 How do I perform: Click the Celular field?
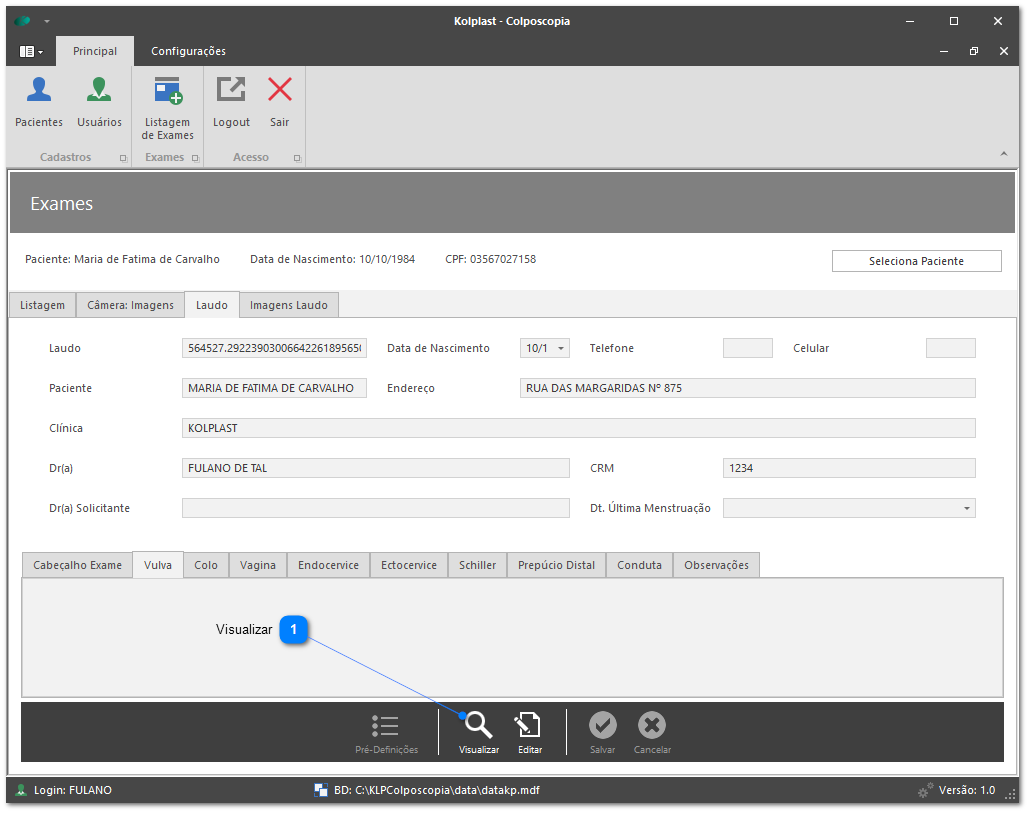[x=951, y=348]
